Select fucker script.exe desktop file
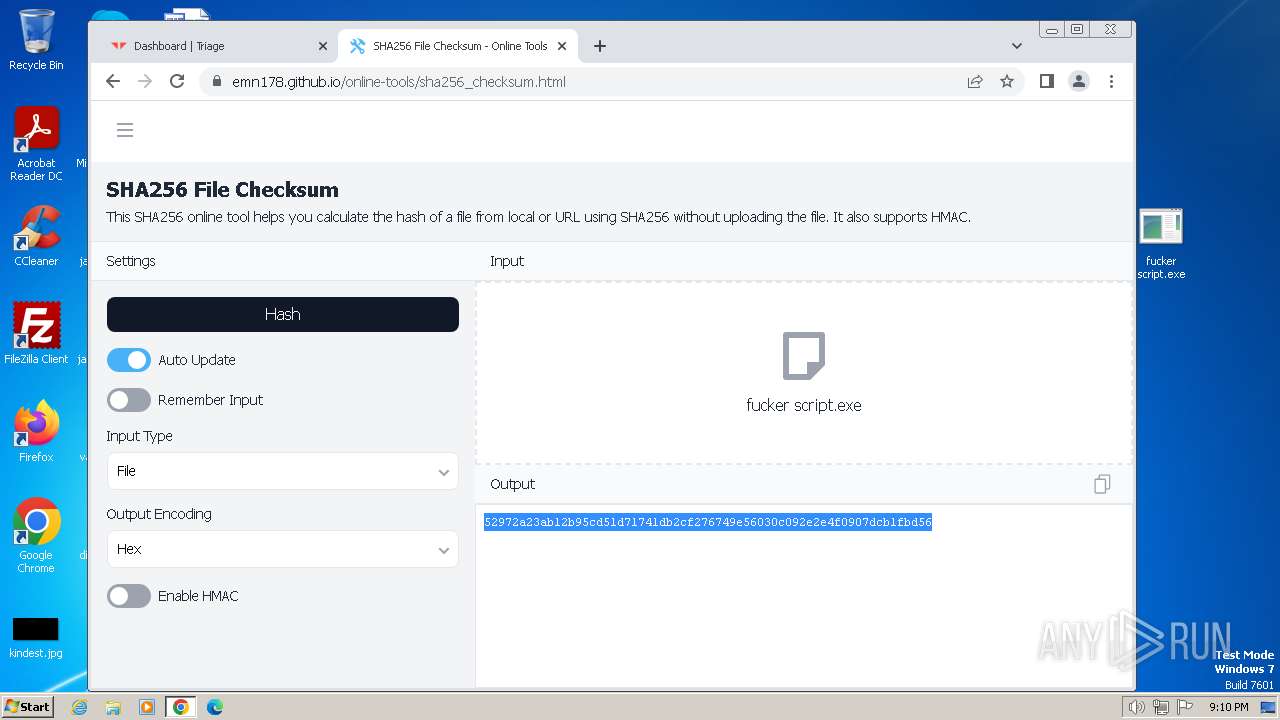Viewport: 1280px width, 720px height. pos(1161,244)
